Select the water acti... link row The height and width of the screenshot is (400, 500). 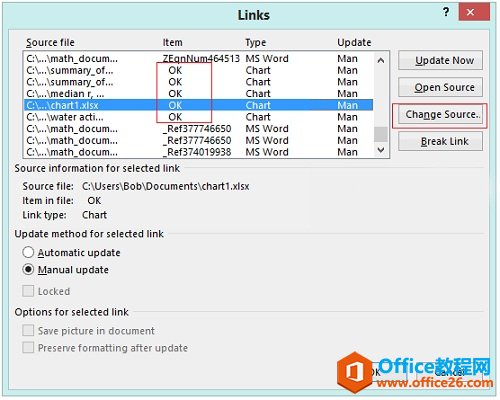coord(199,117)
